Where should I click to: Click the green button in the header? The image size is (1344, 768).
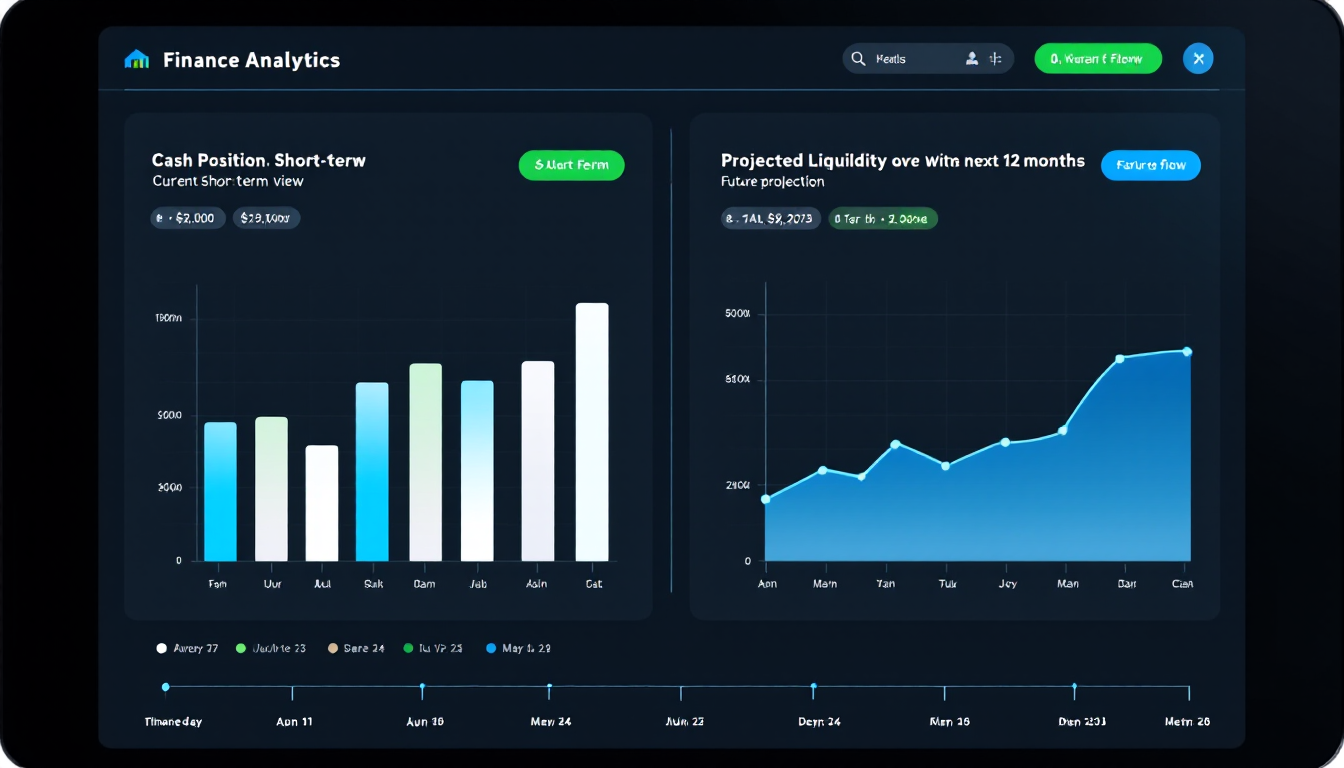tap(1098, 59)
